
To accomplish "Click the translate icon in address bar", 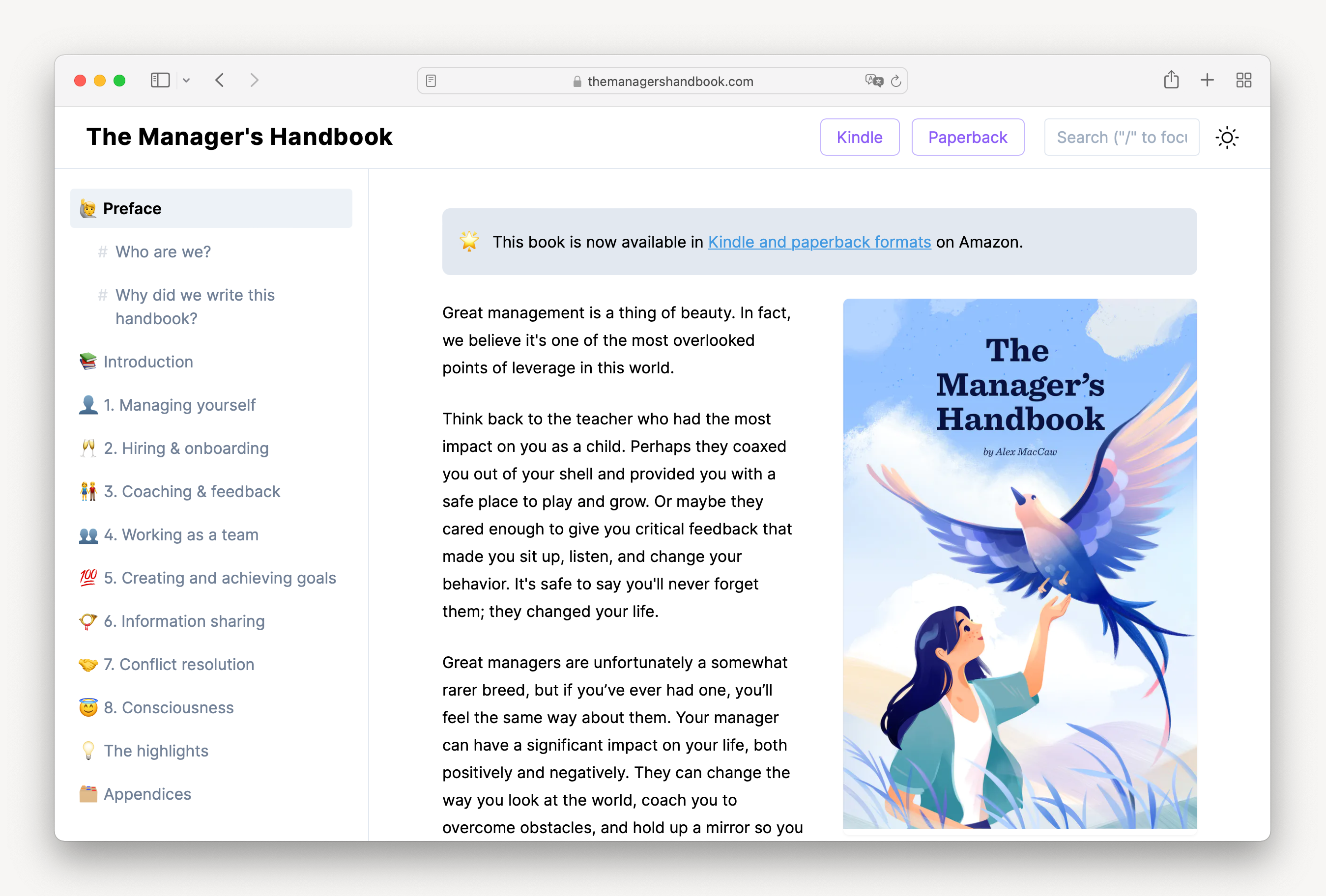I will coord(873,81).
